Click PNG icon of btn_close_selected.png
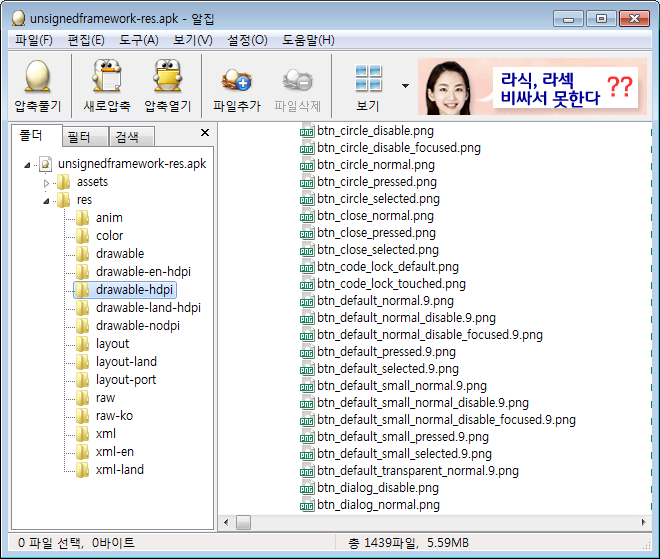The width and height of the screenshot is (660, 559). [x=307, y=250]
